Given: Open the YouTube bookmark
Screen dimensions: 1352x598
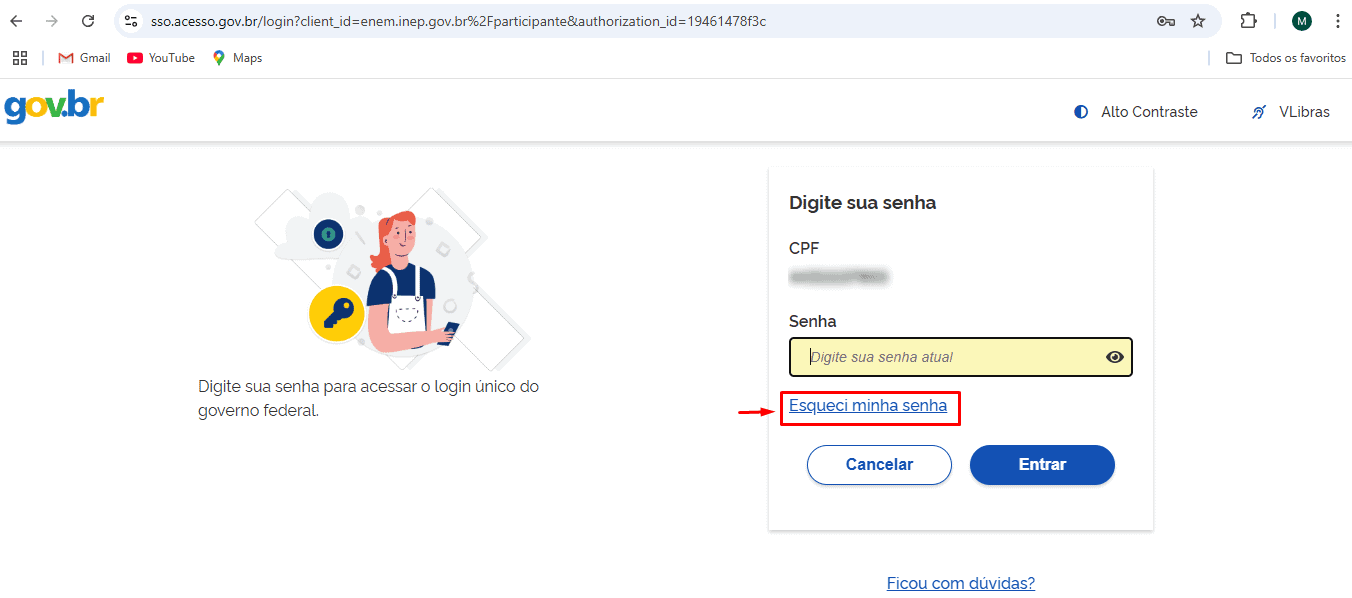Looking at the screenshot, I should (x=161, y=58).
